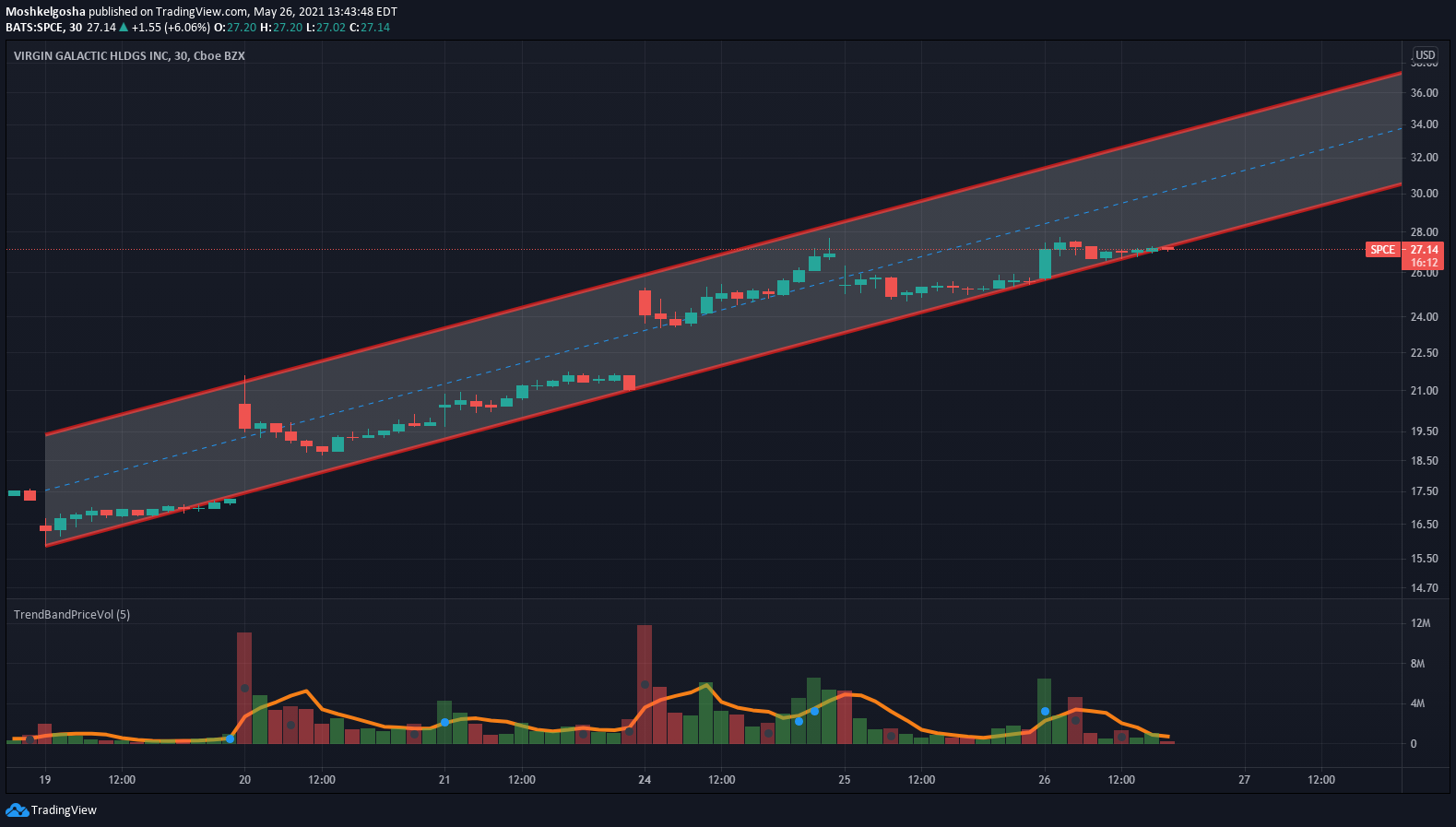This screenshot has height=827, width=1456.
Task: Click the date 20 on time axis
Action: tap(244, 780)
